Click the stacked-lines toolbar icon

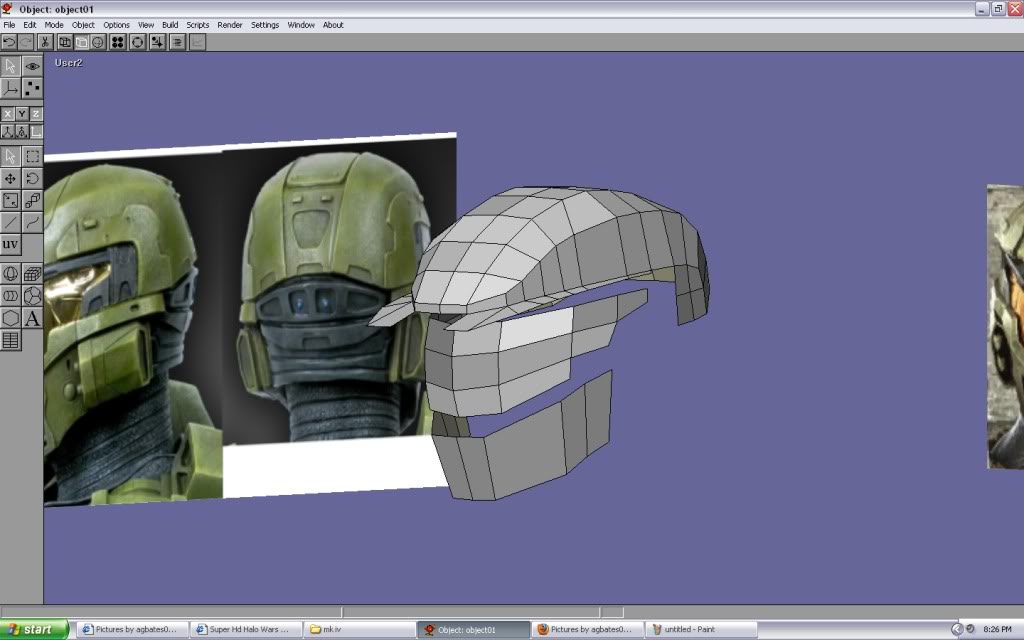coord(177,42)
